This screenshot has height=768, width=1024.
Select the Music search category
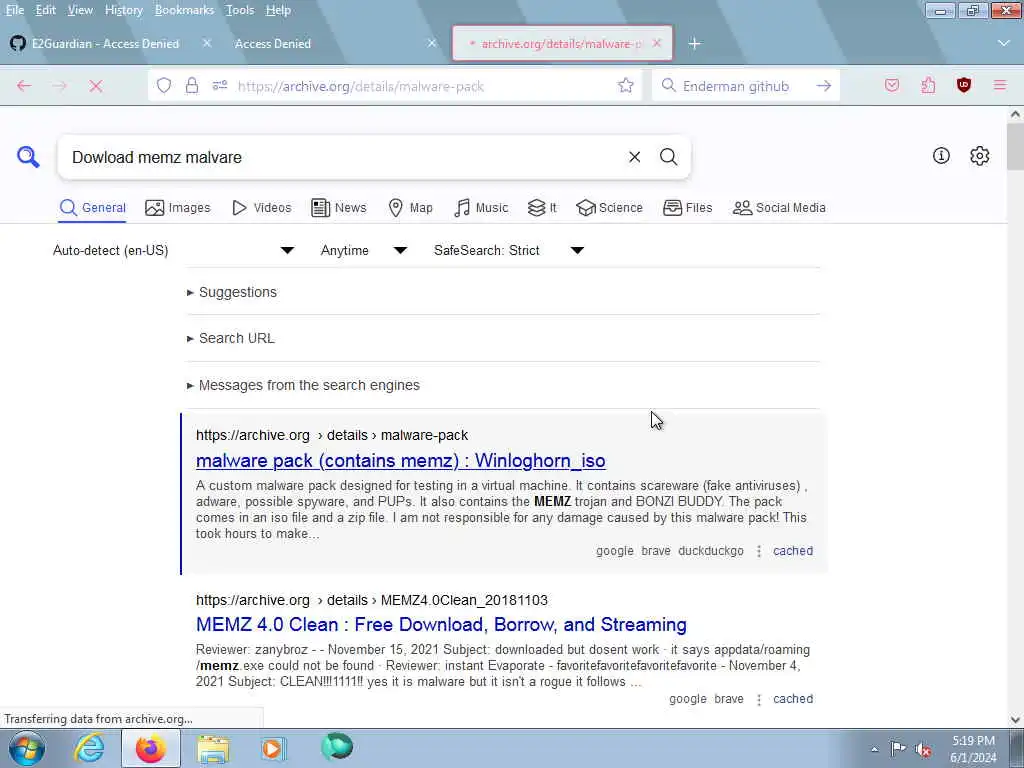(481, 208)
